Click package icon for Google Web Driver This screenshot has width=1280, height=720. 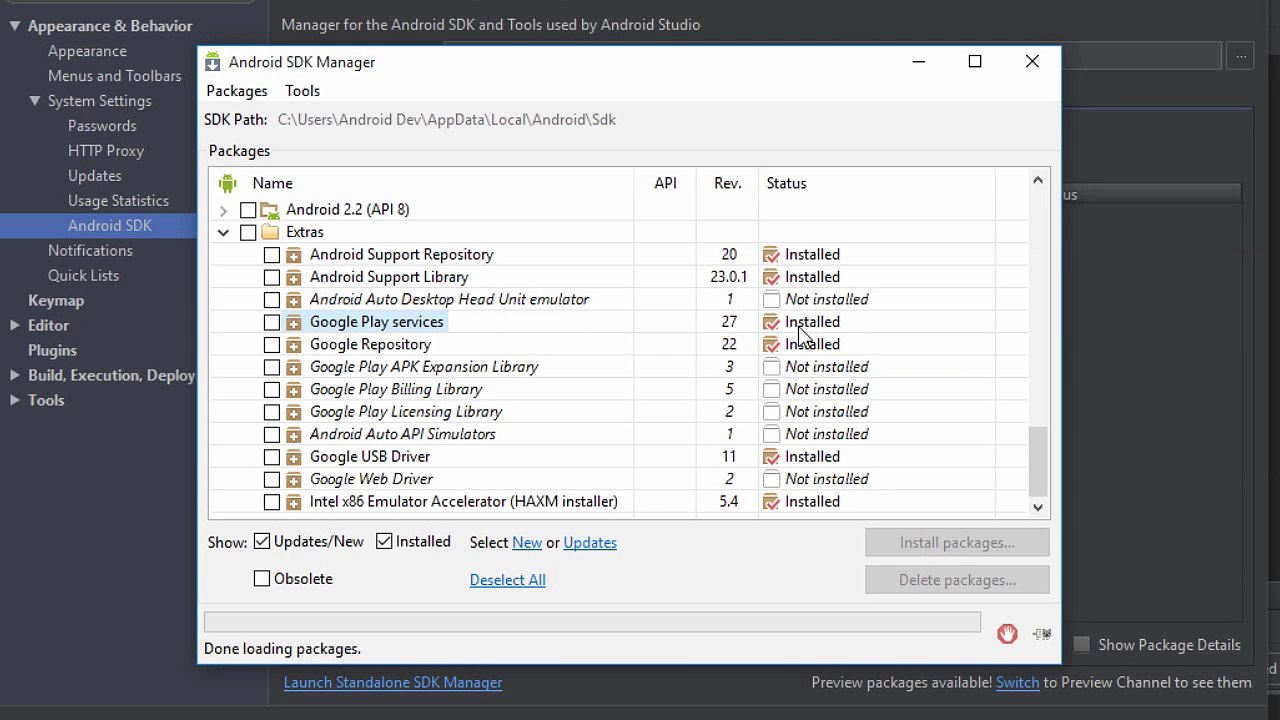pyautogui.click(x=294, y=480)
